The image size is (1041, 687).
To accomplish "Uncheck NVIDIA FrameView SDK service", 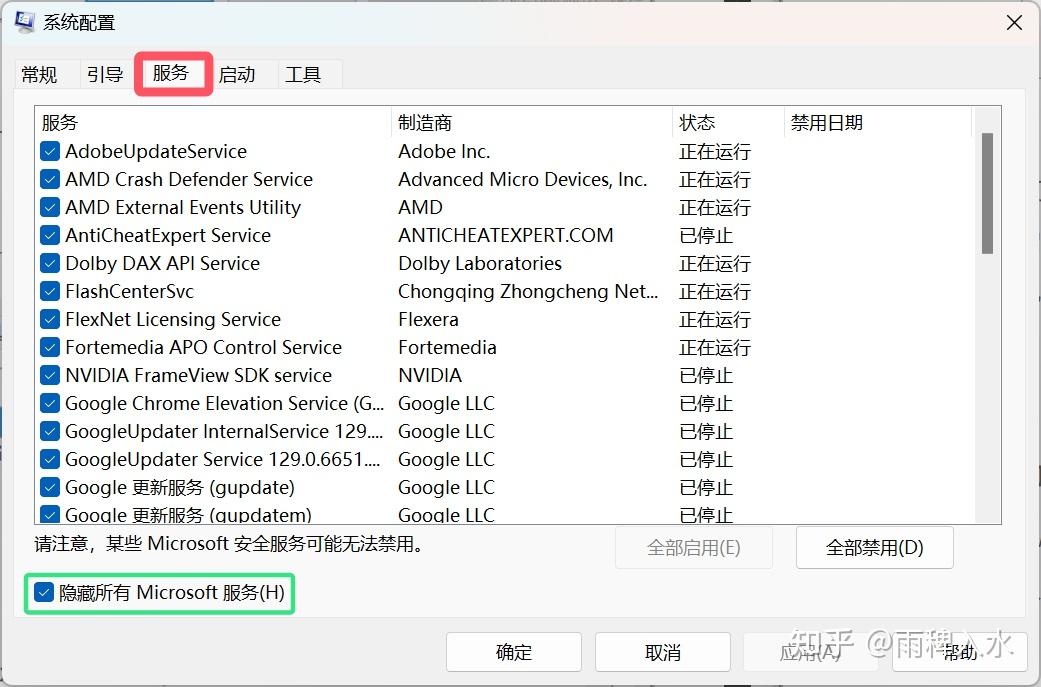I will pyautogui.click(x=50, y=375).
